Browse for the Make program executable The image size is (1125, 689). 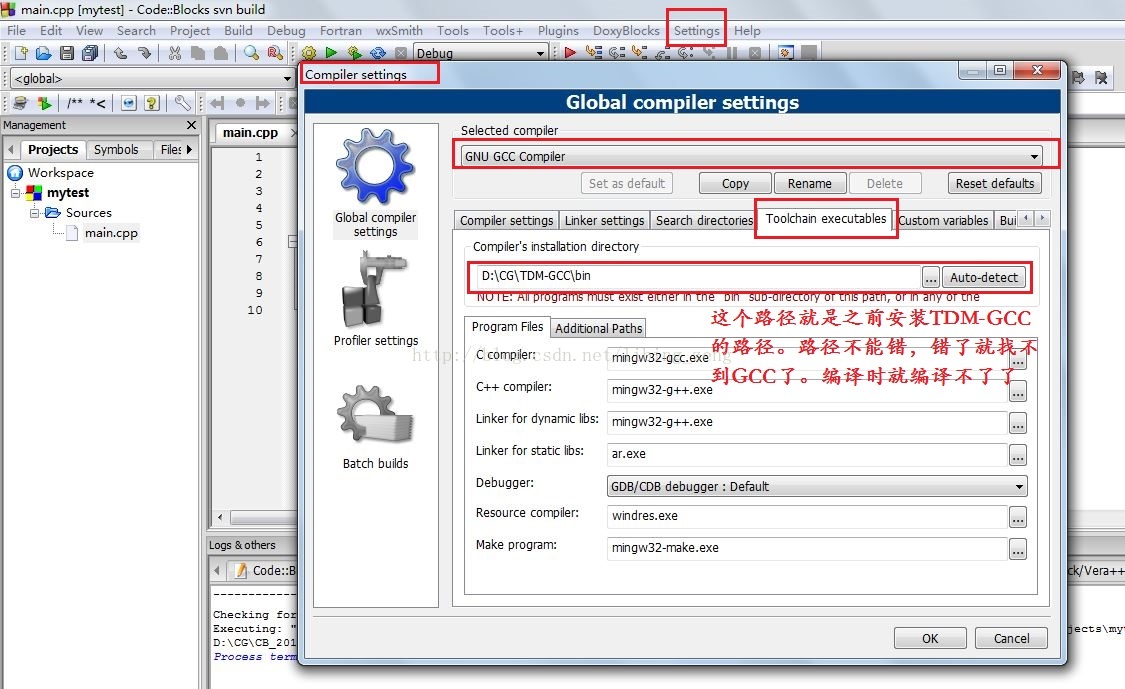1017,549
